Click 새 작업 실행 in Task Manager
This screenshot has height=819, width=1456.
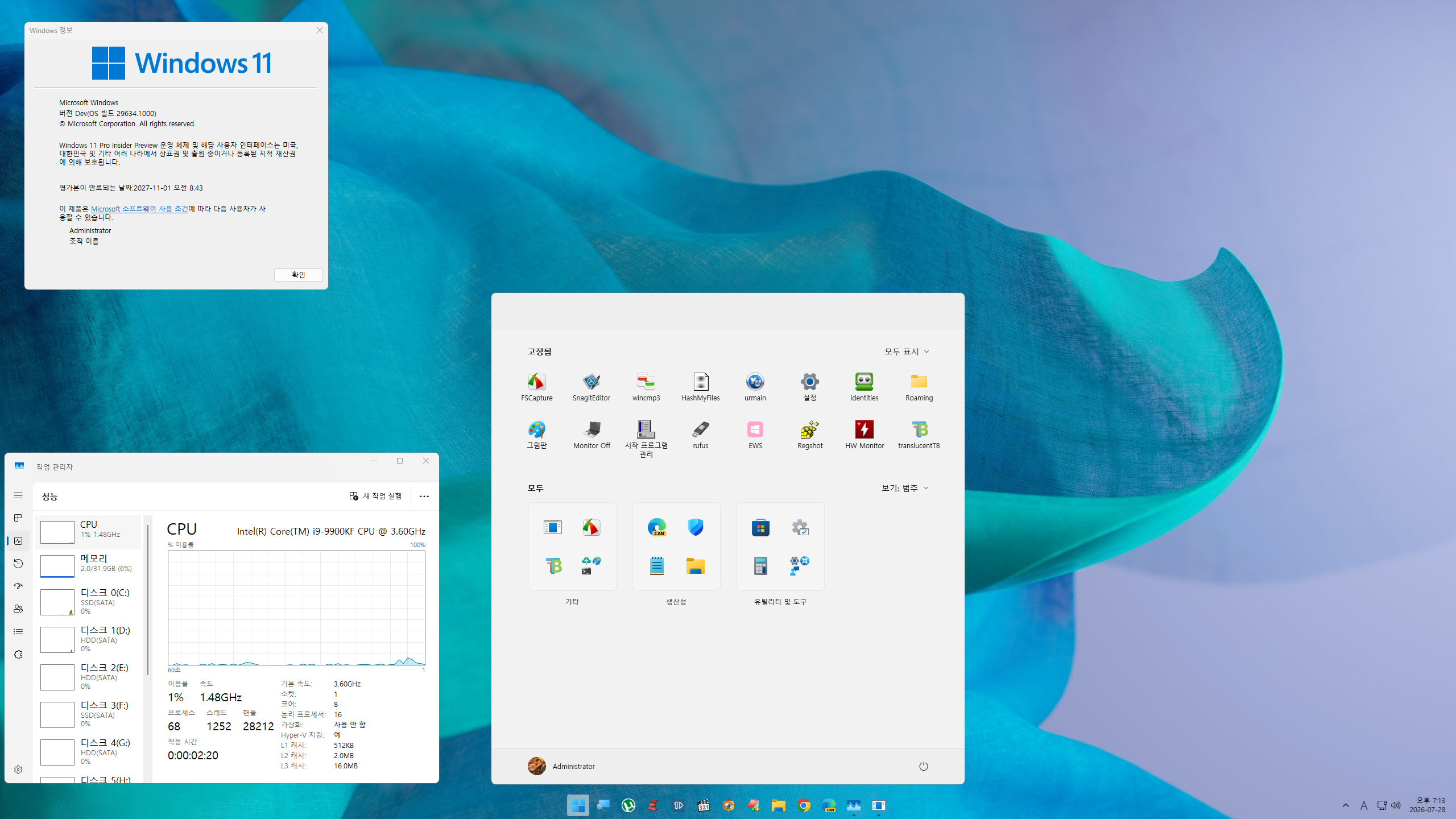pos(376,496)
